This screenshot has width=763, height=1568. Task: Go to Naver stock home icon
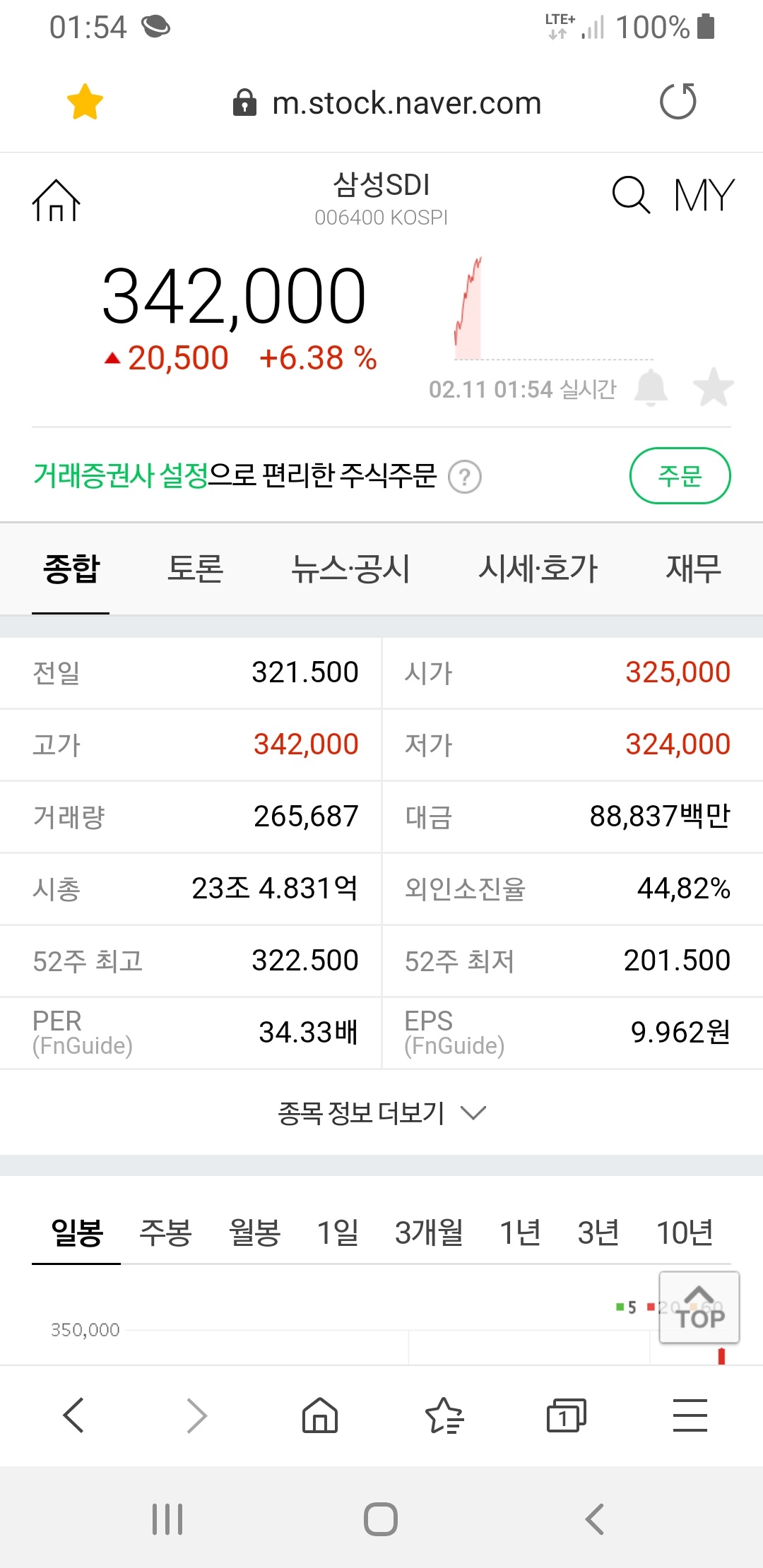click(56, 201)
